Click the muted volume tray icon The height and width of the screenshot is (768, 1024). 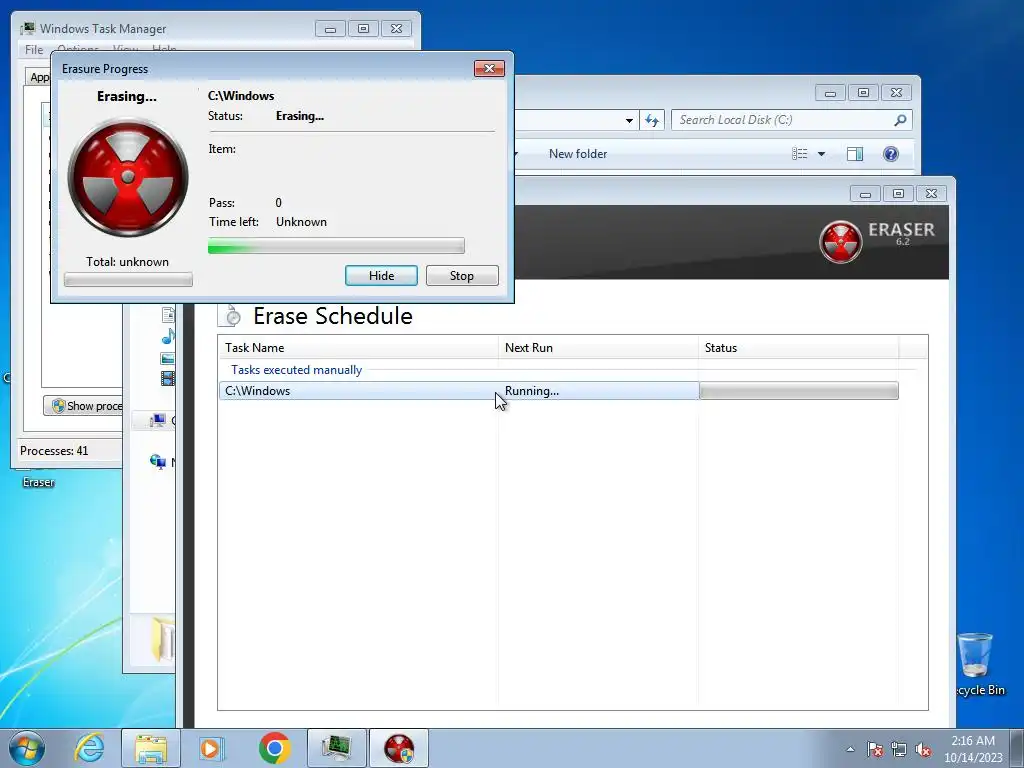pos(923,749)
